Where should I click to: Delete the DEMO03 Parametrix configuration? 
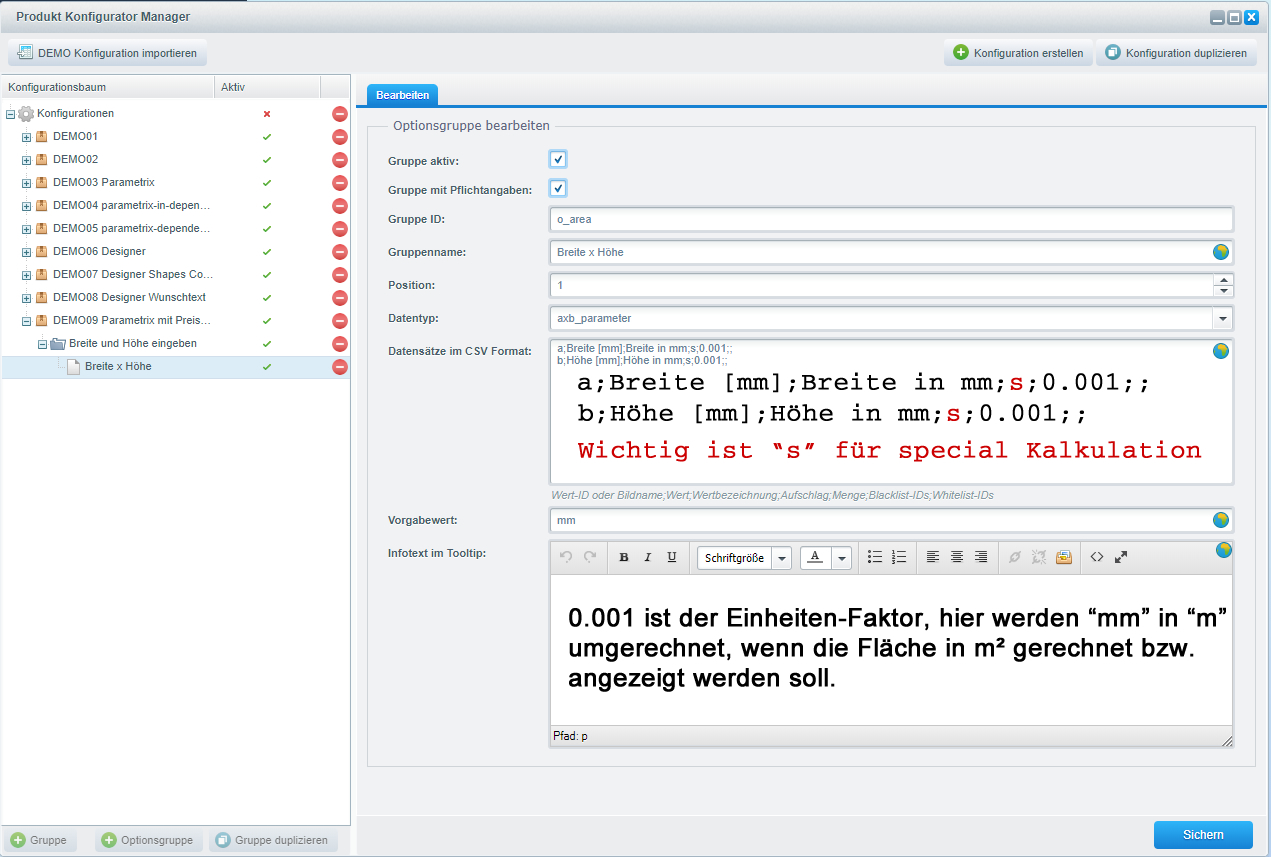(x=340, y=183)
